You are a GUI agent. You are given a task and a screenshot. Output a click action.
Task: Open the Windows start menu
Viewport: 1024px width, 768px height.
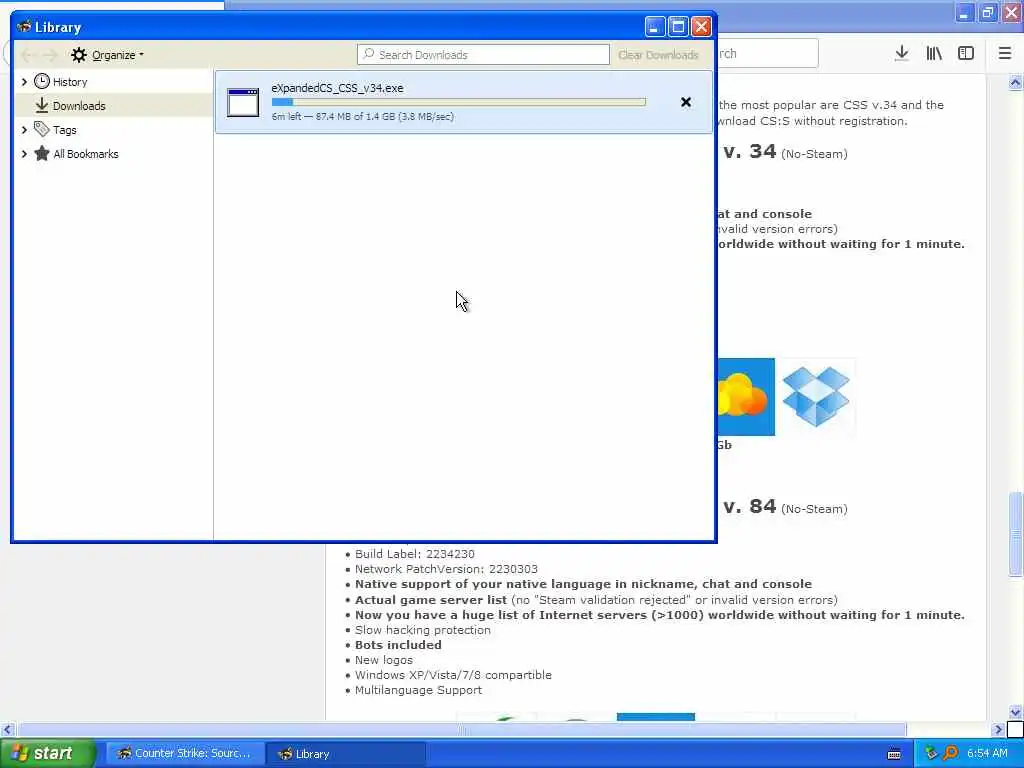click(47, 754)
